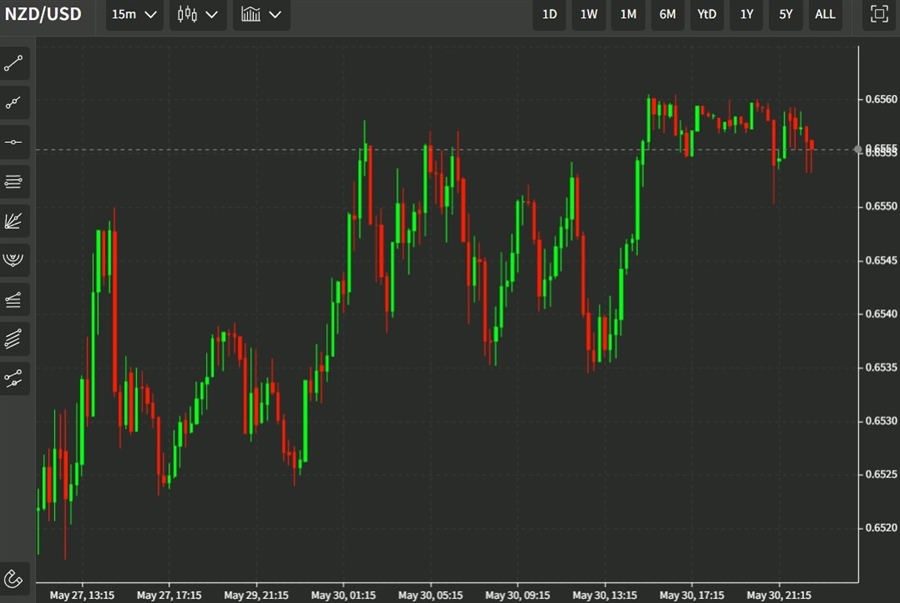
Task: Click the May 29, 21:15 time label
Action: click(256, 595)
